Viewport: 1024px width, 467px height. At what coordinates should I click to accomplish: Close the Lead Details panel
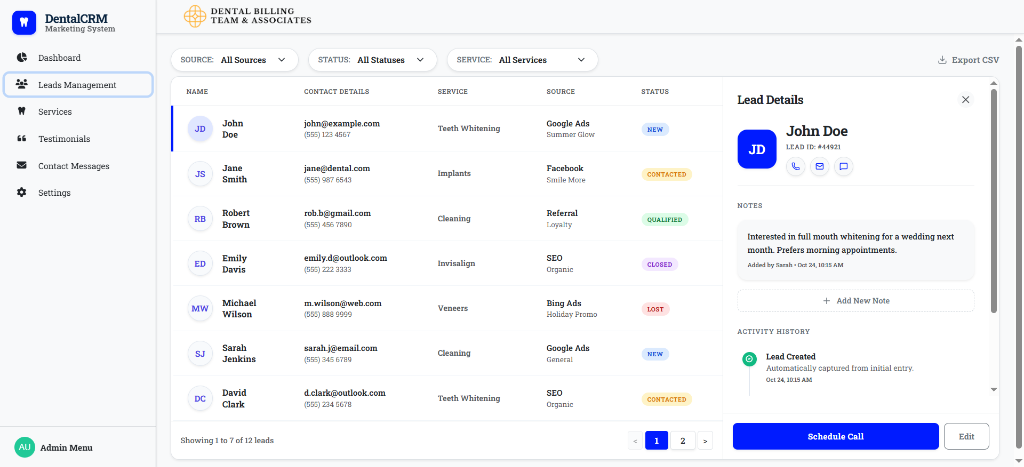point(965,99)
